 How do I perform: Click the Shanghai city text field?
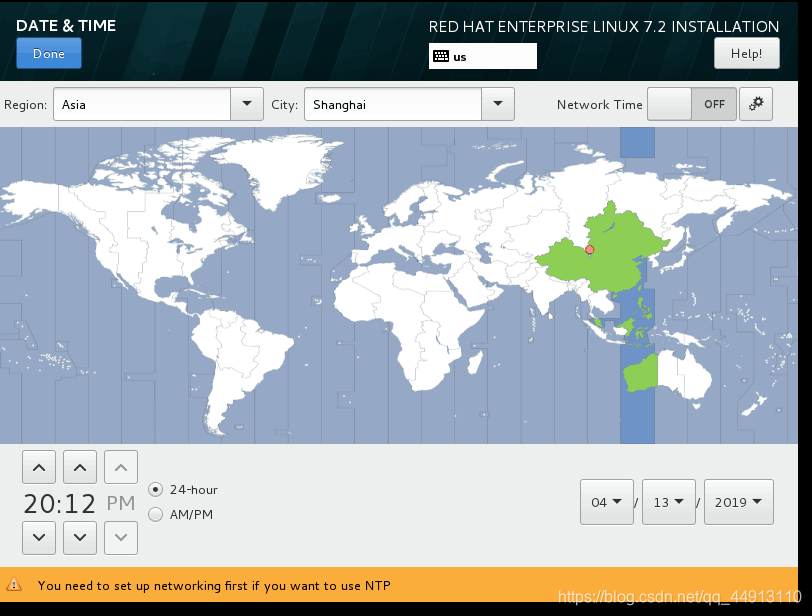pos(393,104)
